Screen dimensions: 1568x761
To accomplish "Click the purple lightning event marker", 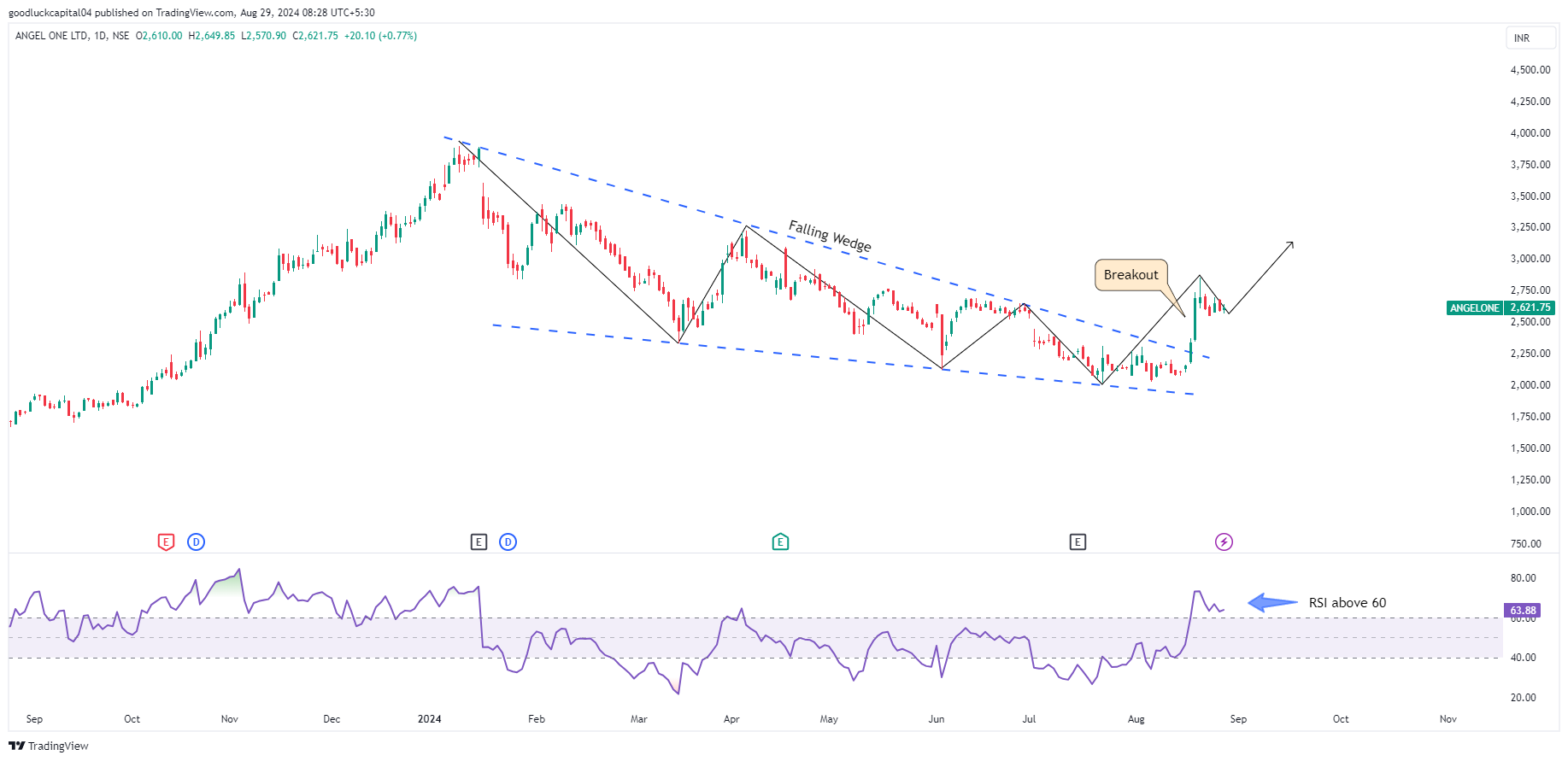I will (1224, 541).
